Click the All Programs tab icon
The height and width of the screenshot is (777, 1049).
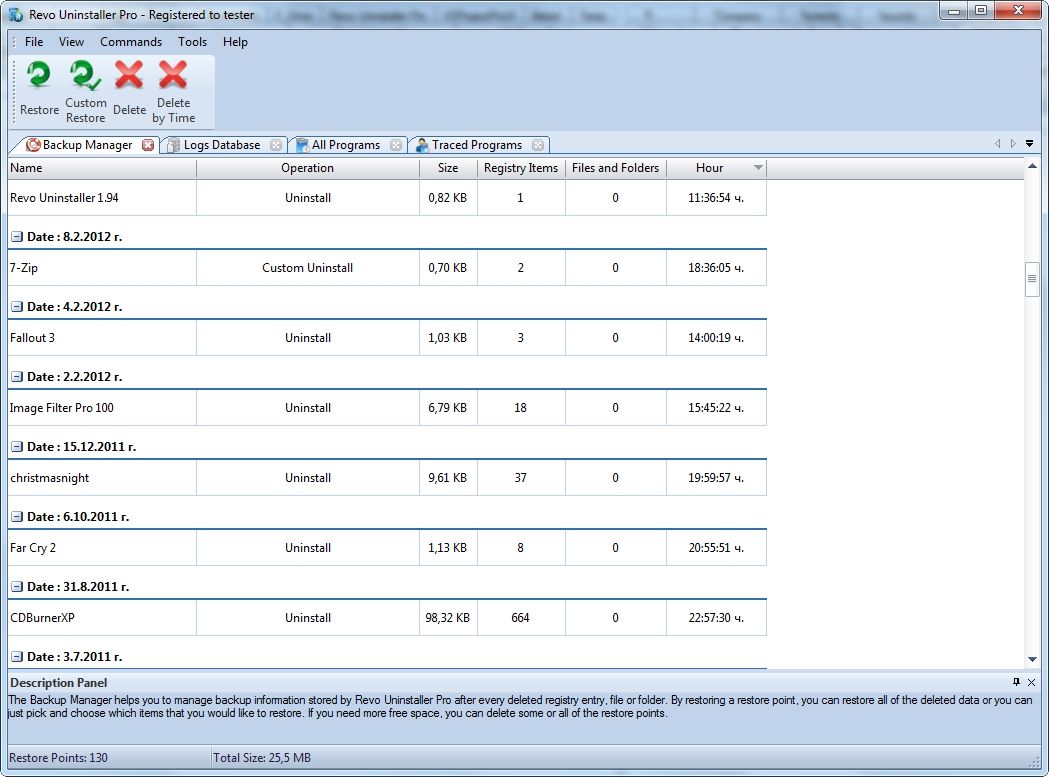(x=302, y=145)
